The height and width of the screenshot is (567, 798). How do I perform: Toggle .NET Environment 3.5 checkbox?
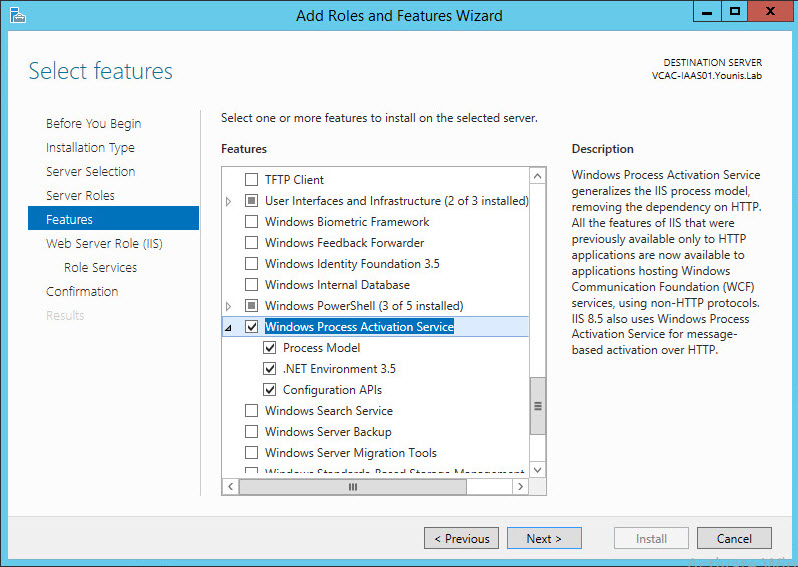(x=270, y=369)
